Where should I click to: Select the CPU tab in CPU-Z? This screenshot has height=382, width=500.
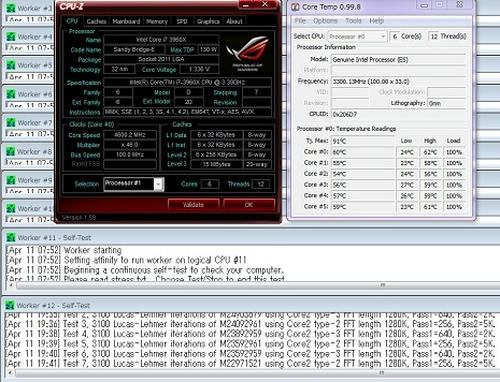pos(72,21)
